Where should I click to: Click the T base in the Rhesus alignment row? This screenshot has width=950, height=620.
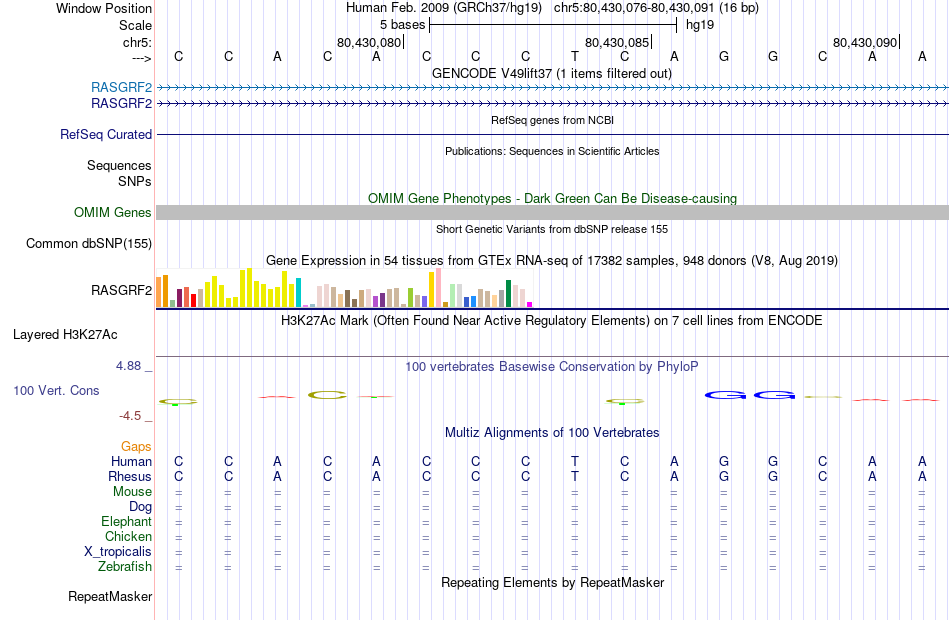point(574,477)
